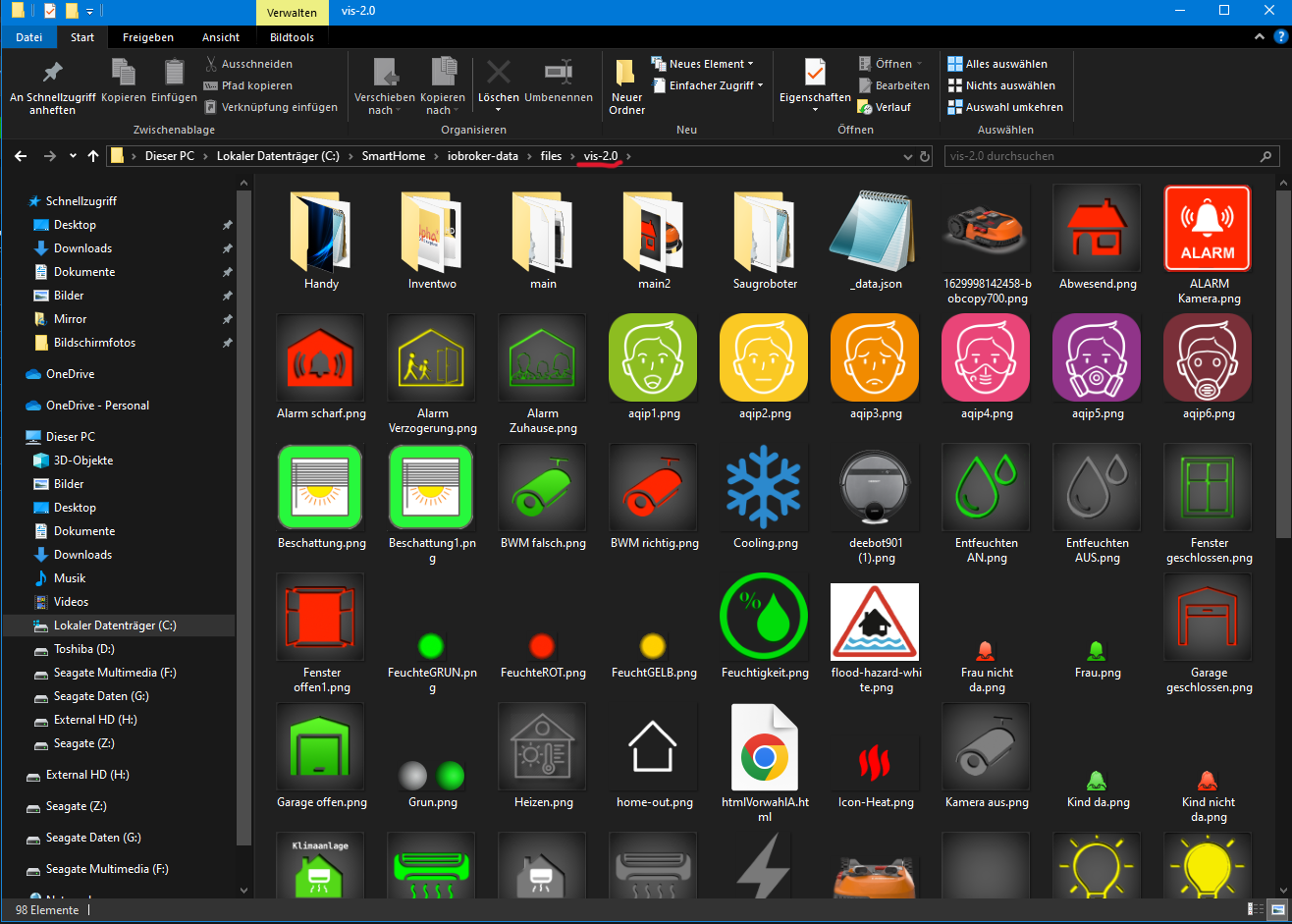This screenshot has width=1292, height=924.
Task: Select Cooling.png snowflake icon
Action: click(765, 487)
